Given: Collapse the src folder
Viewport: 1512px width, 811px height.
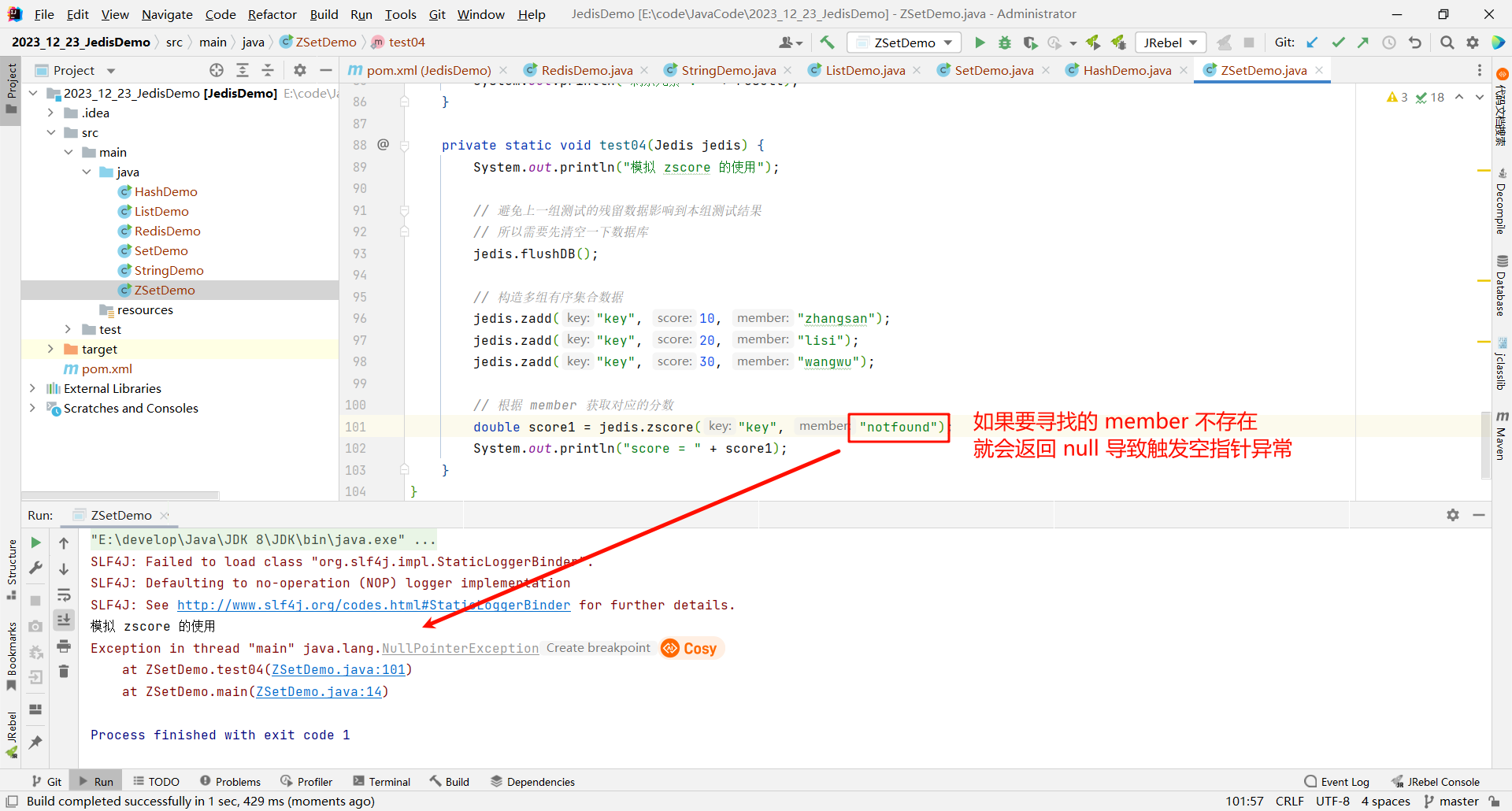Looking at the screenshot, I should click(x=51, y=132).
